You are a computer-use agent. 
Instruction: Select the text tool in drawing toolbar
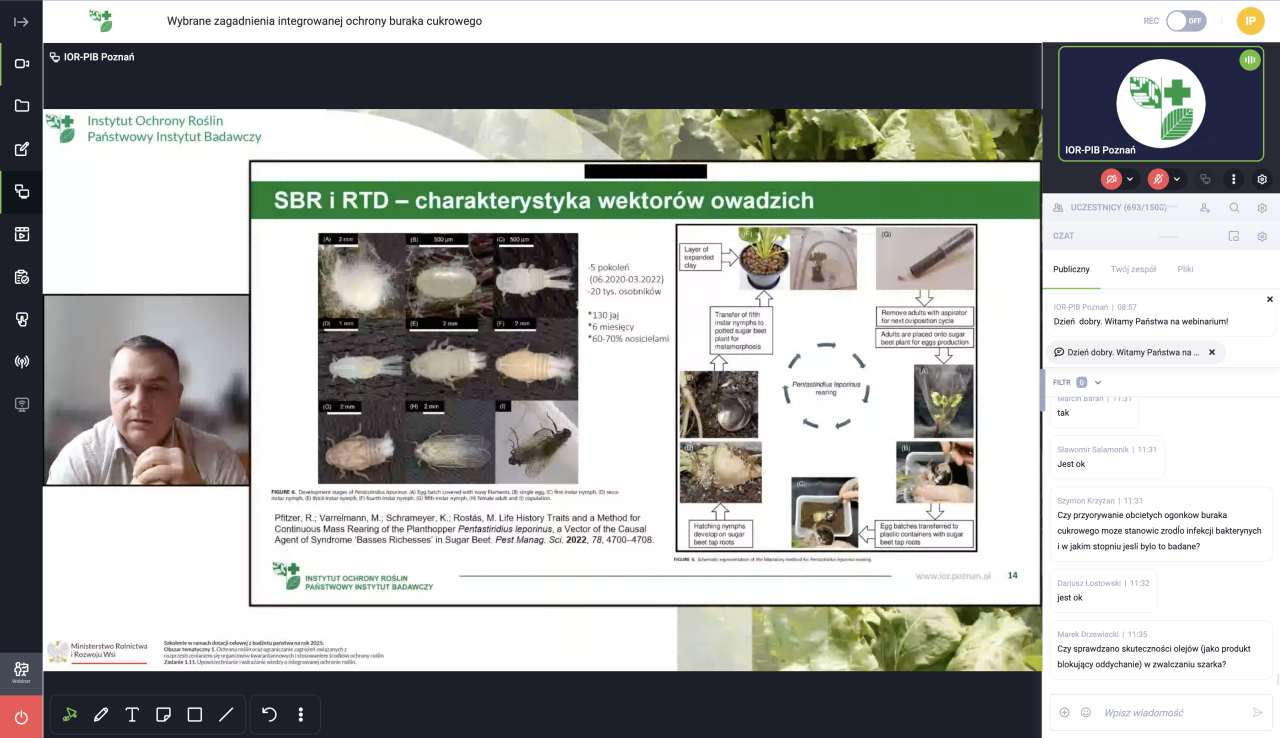[132, 714]
